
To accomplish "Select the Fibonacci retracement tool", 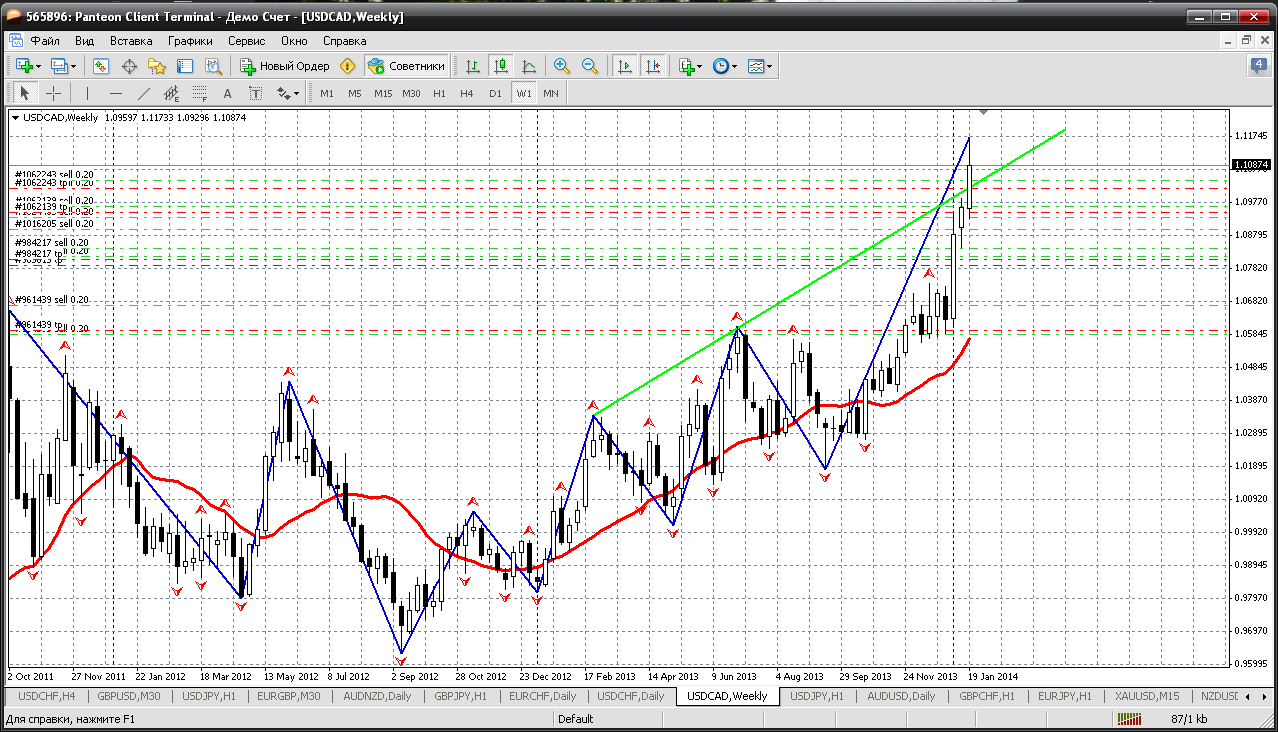I will (x=199, y=93).
